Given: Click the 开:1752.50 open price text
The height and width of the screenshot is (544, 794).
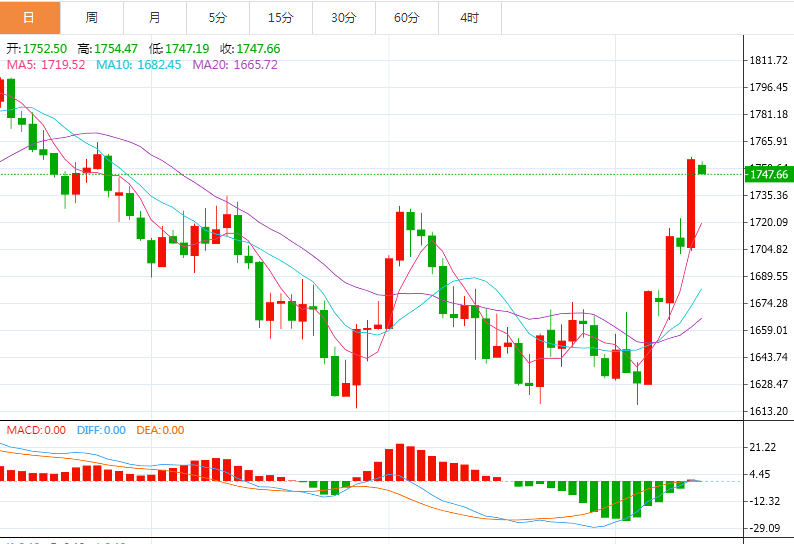Looking at the screenshot, I should tap(36, 49).
